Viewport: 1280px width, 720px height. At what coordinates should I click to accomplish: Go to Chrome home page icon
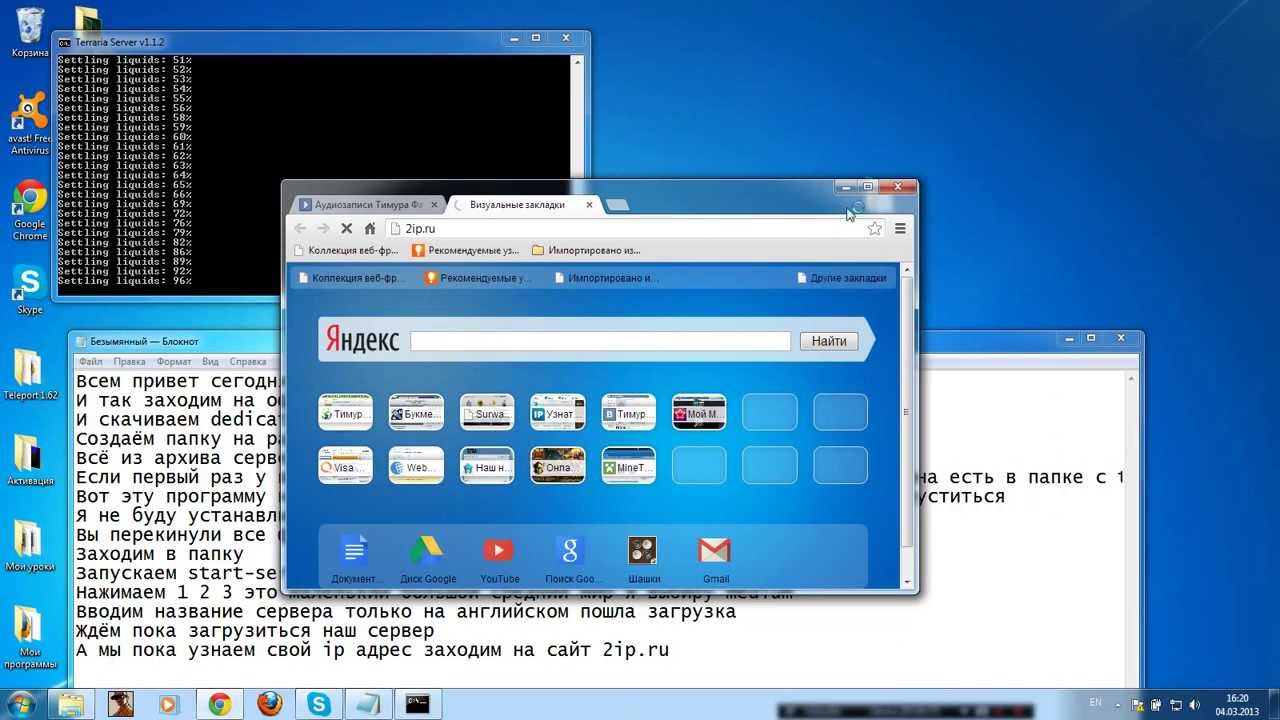click(x=370, y=228)
